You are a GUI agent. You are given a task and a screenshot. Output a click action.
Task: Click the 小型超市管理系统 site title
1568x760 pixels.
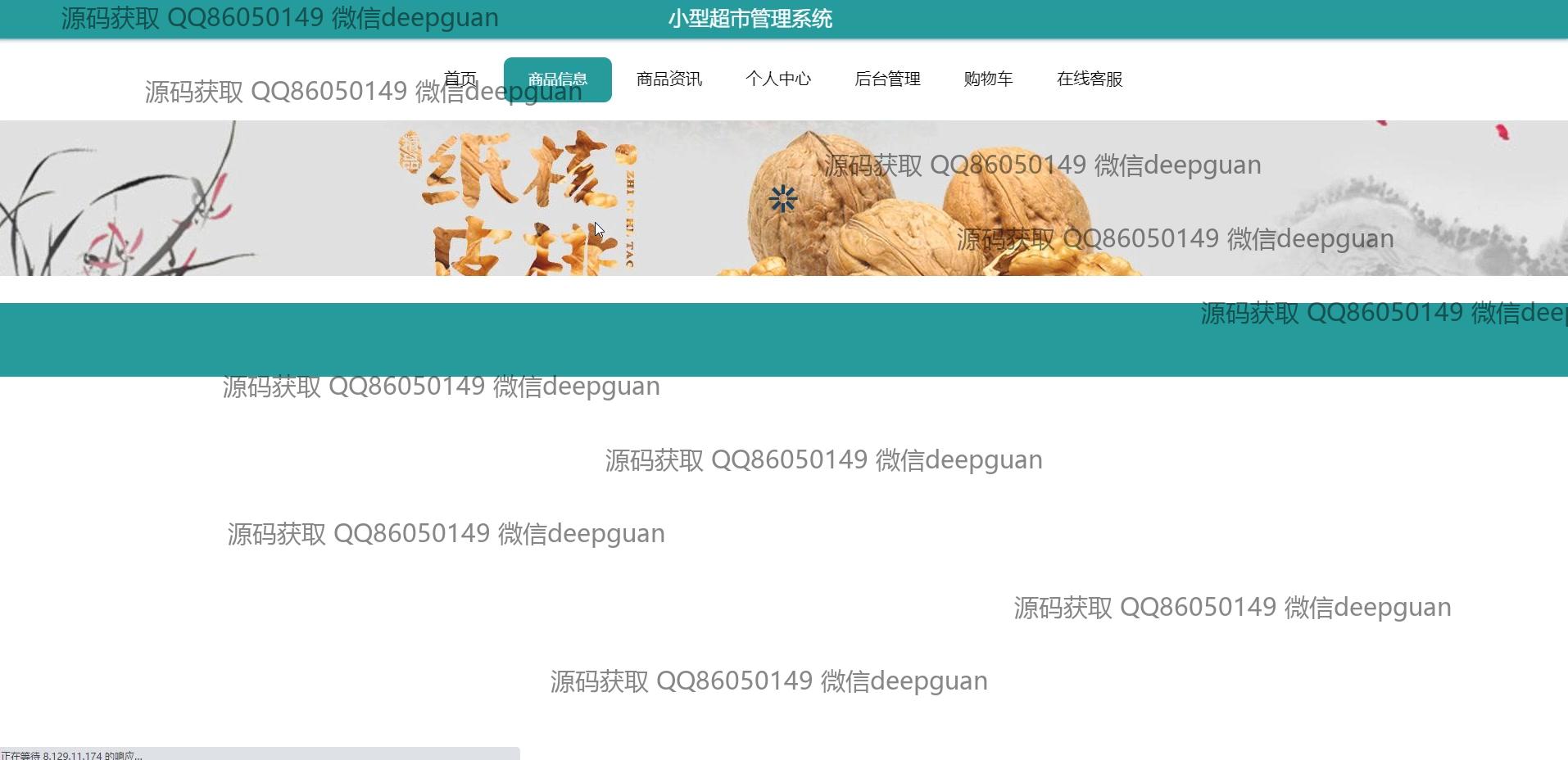pyautogui.click(x=750, y=19)
